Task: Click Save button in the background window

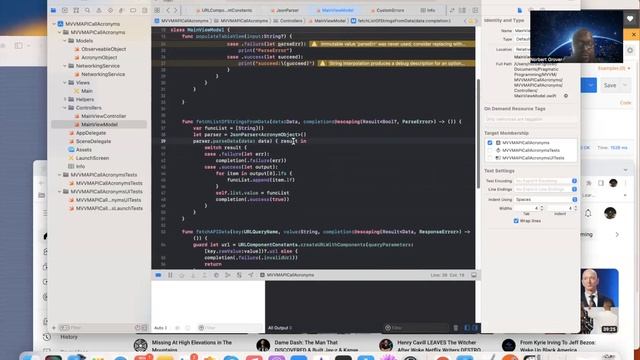Action: (611, 85)
